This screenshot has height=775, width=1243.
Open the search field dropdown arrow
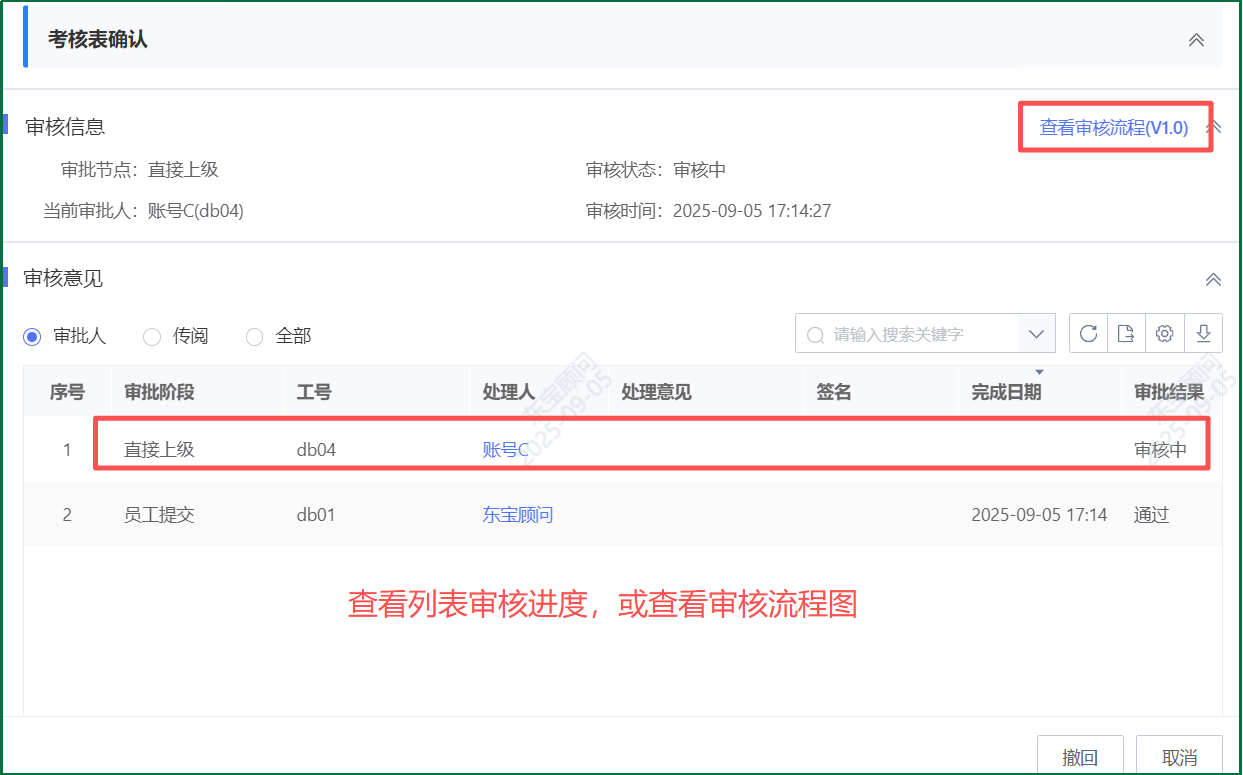click(x=1036, y=334)
